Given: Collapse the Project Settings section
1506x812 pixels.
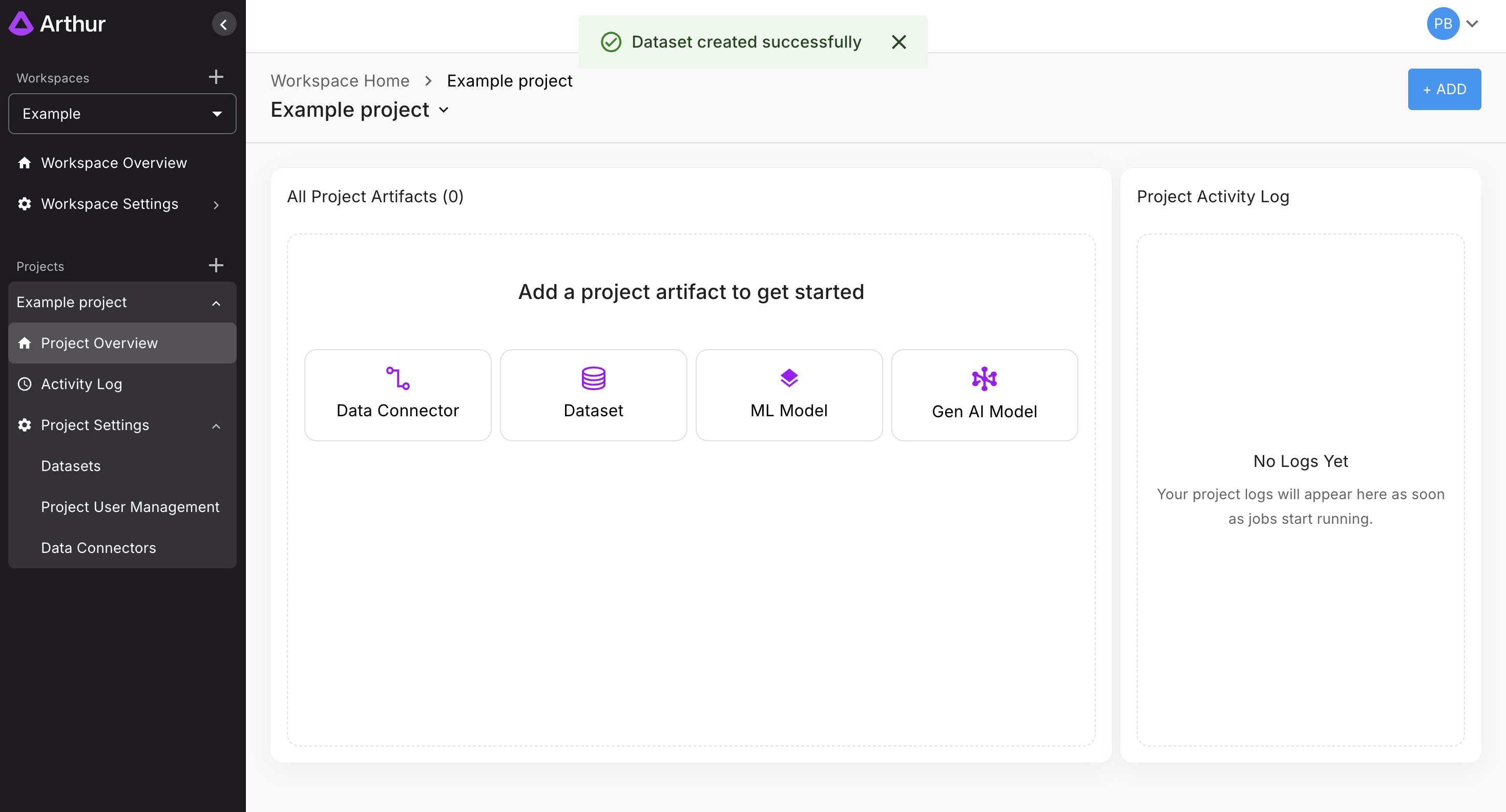Looking at the screenshot, I should pos(216,426).
